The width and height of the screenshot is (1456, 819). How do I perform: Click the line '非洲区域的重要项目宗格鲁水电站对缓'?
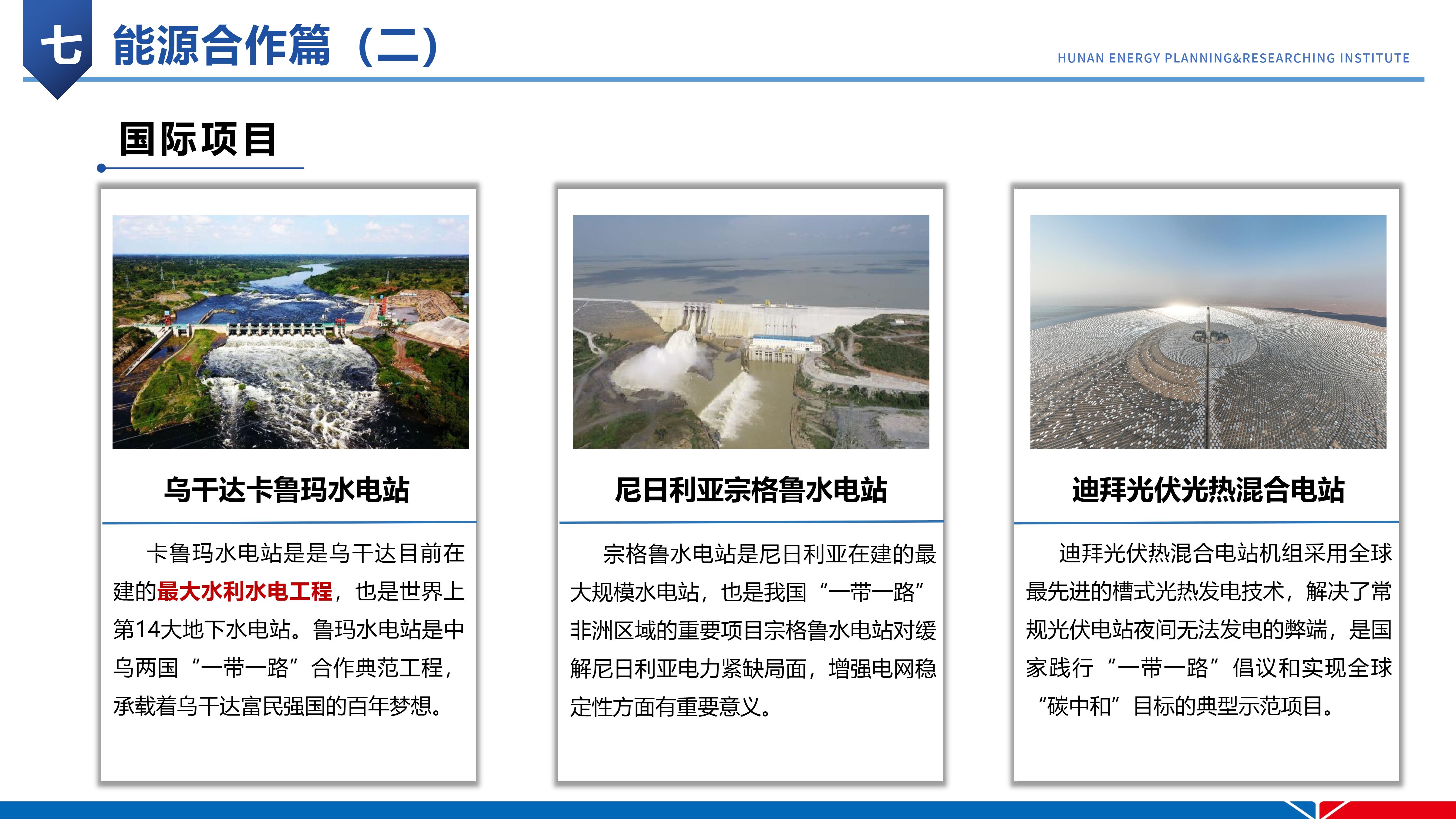coord(753,630)
